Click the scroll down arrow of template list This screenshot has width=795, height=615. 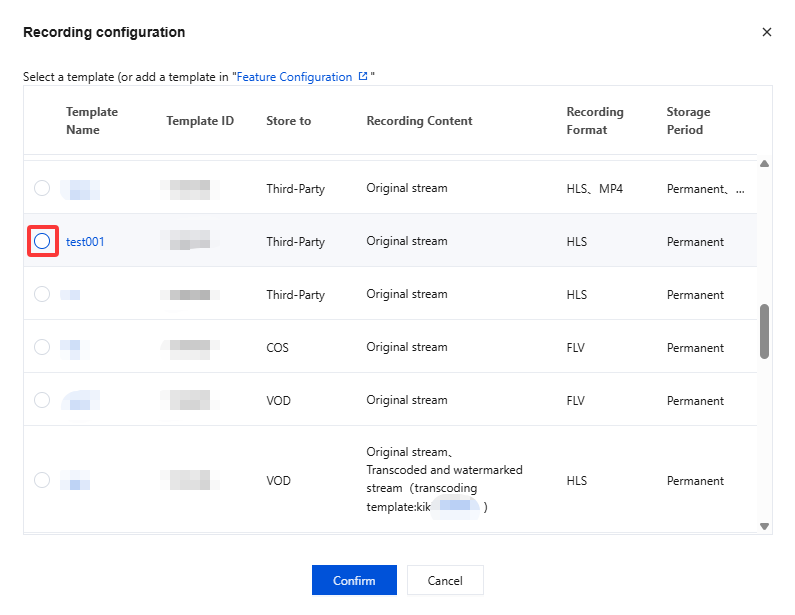pos(765,526)
